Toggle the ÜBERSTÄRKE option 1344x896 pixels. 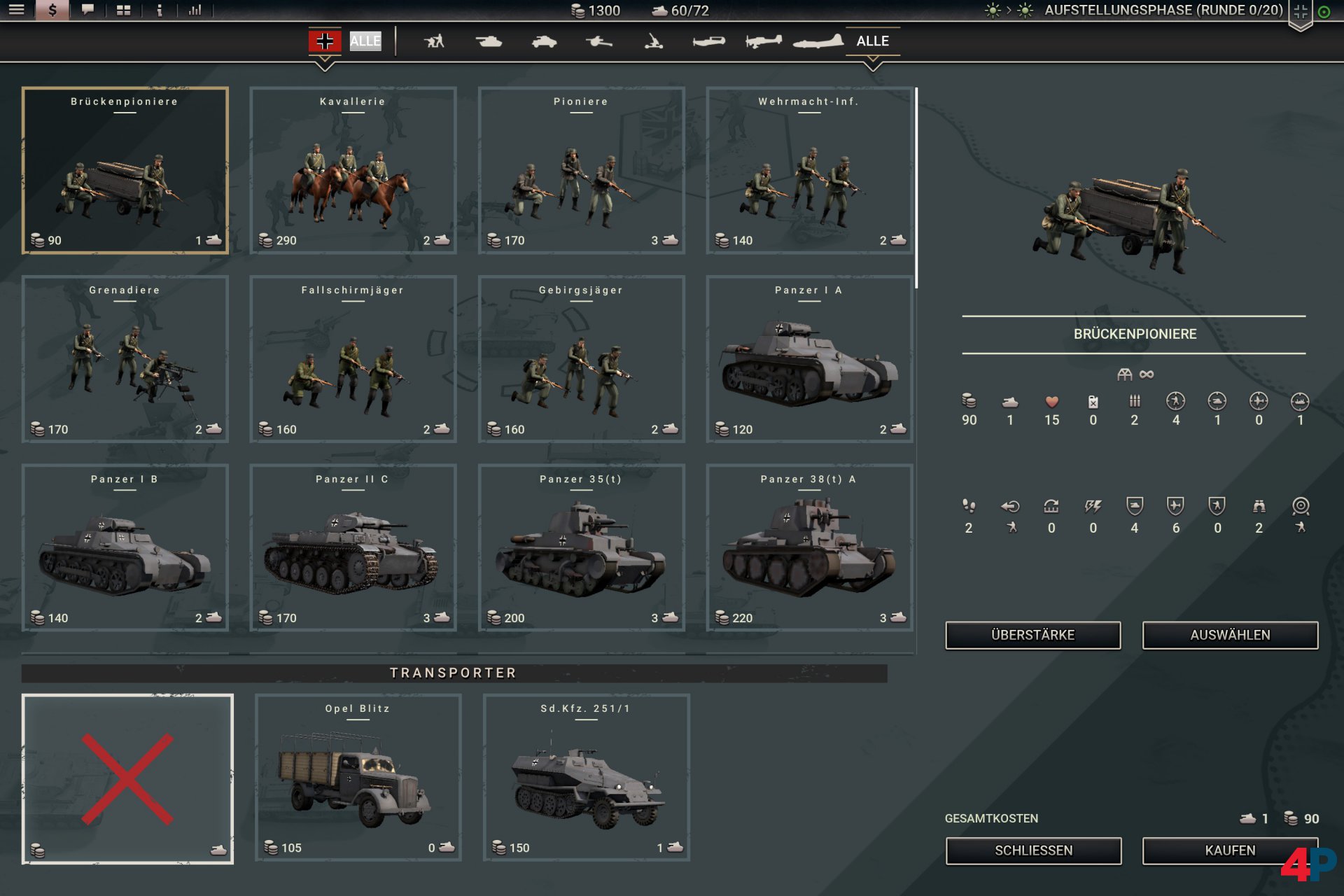(1032, 635)
